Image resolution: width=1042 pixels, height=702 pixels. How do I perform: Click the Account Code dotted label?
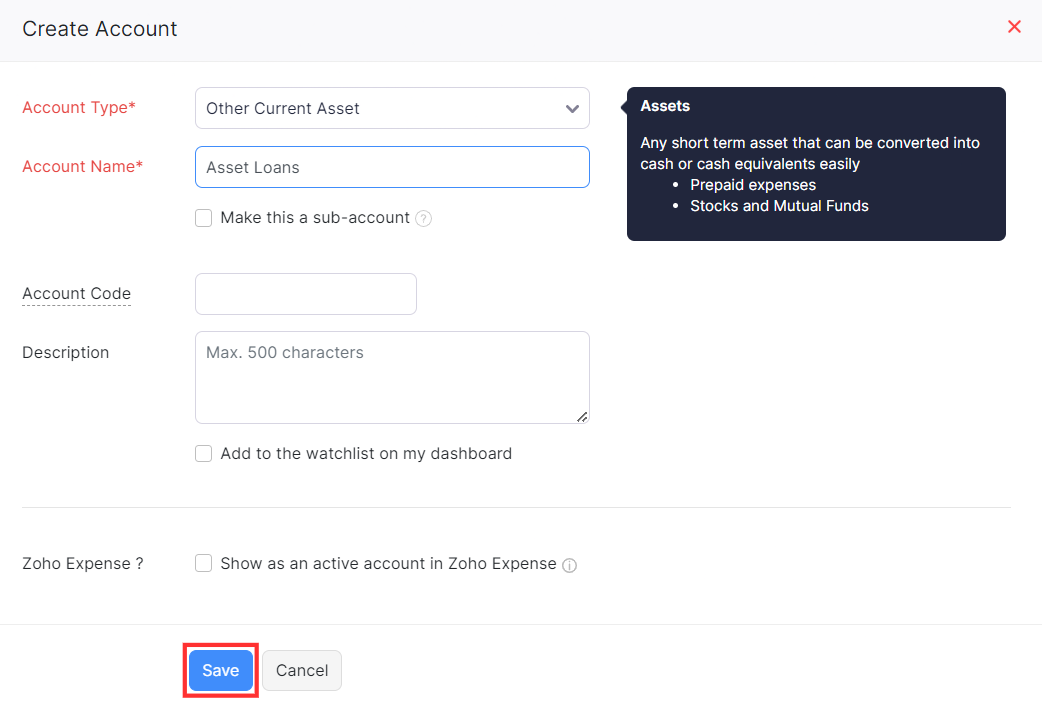tap(76, 293)
